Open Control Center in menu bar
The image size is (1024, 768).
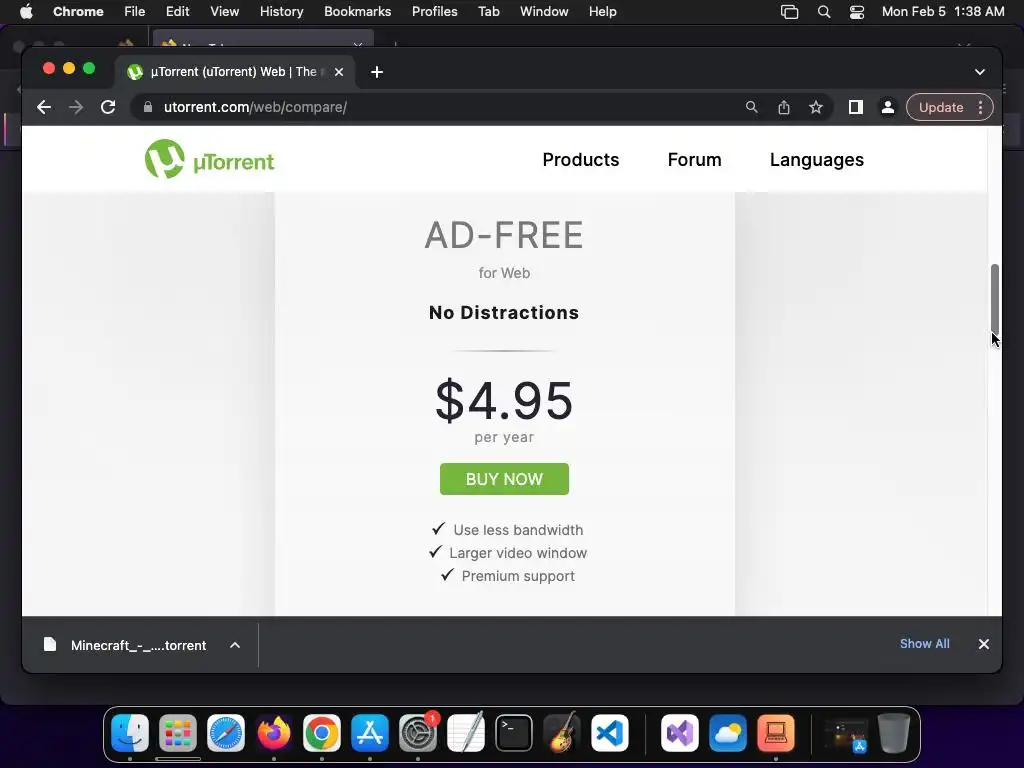coord(857,12)
